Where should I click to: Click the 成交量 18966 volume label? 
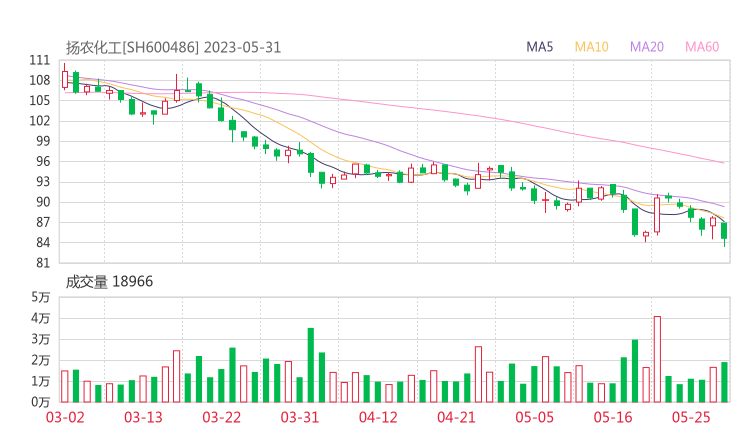tap(109, 282)
